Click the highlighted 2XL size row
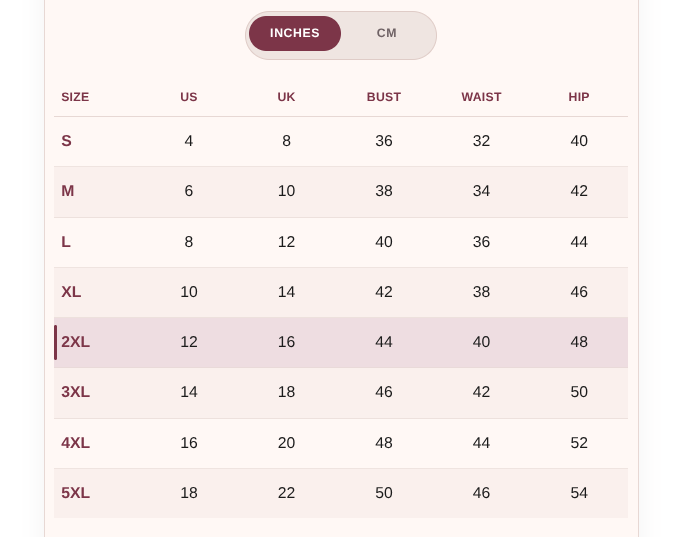673x537 pixels. point(341,343)
